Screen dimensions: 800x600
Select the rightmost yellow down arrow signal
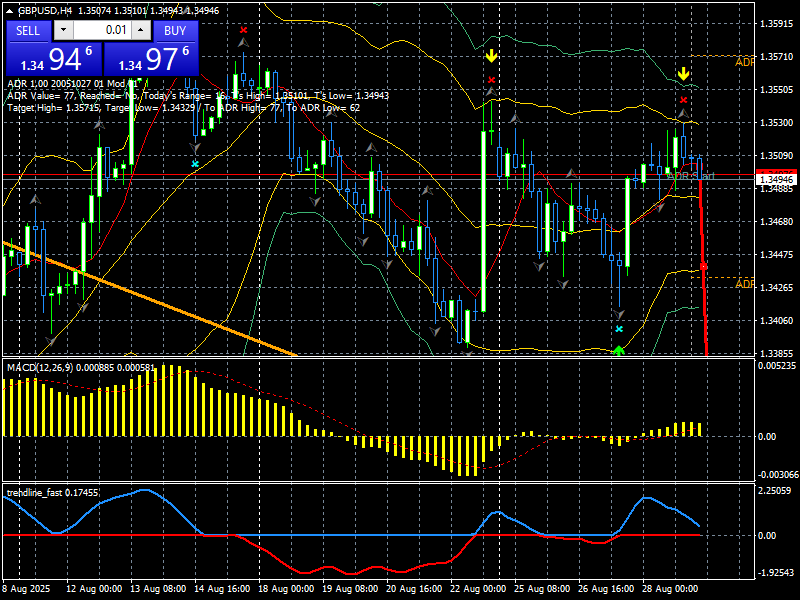683,74
